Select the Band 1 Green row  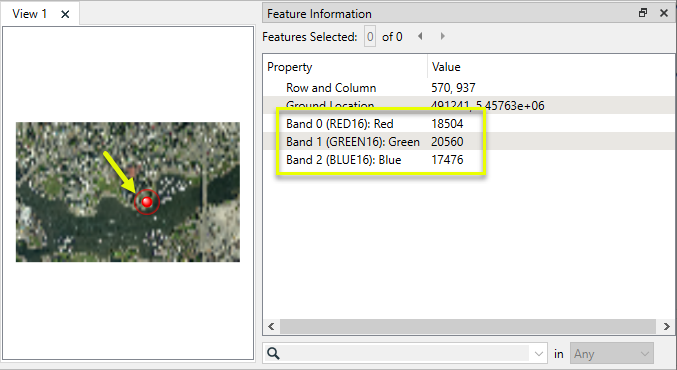(469, 142)
